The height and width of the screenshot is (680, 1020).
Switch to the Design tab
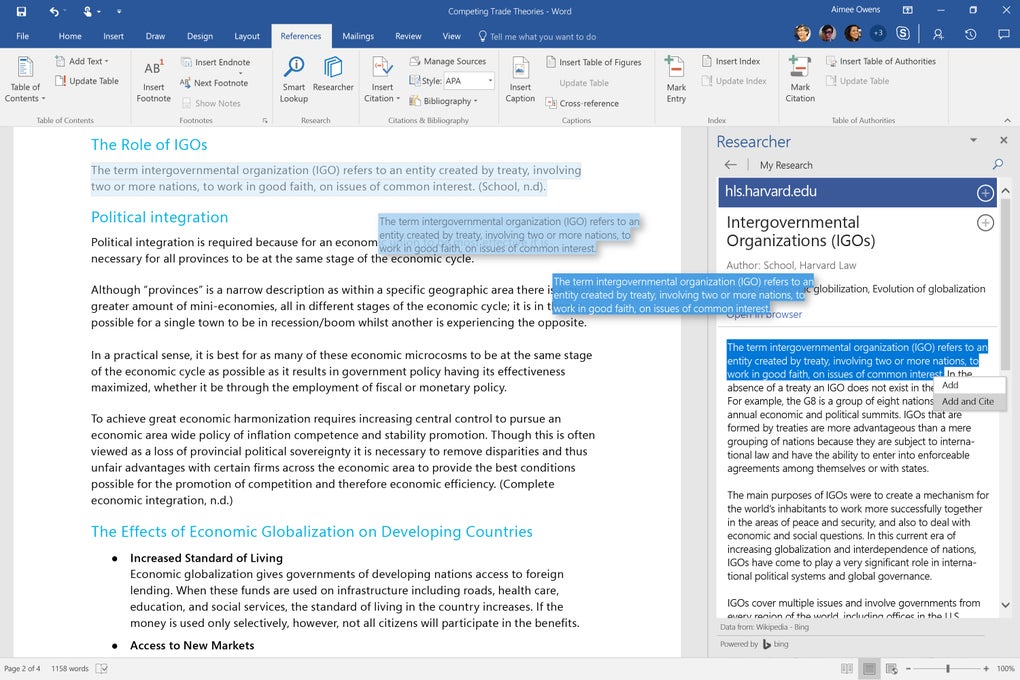pyautogui.click(x=200, y=36)
